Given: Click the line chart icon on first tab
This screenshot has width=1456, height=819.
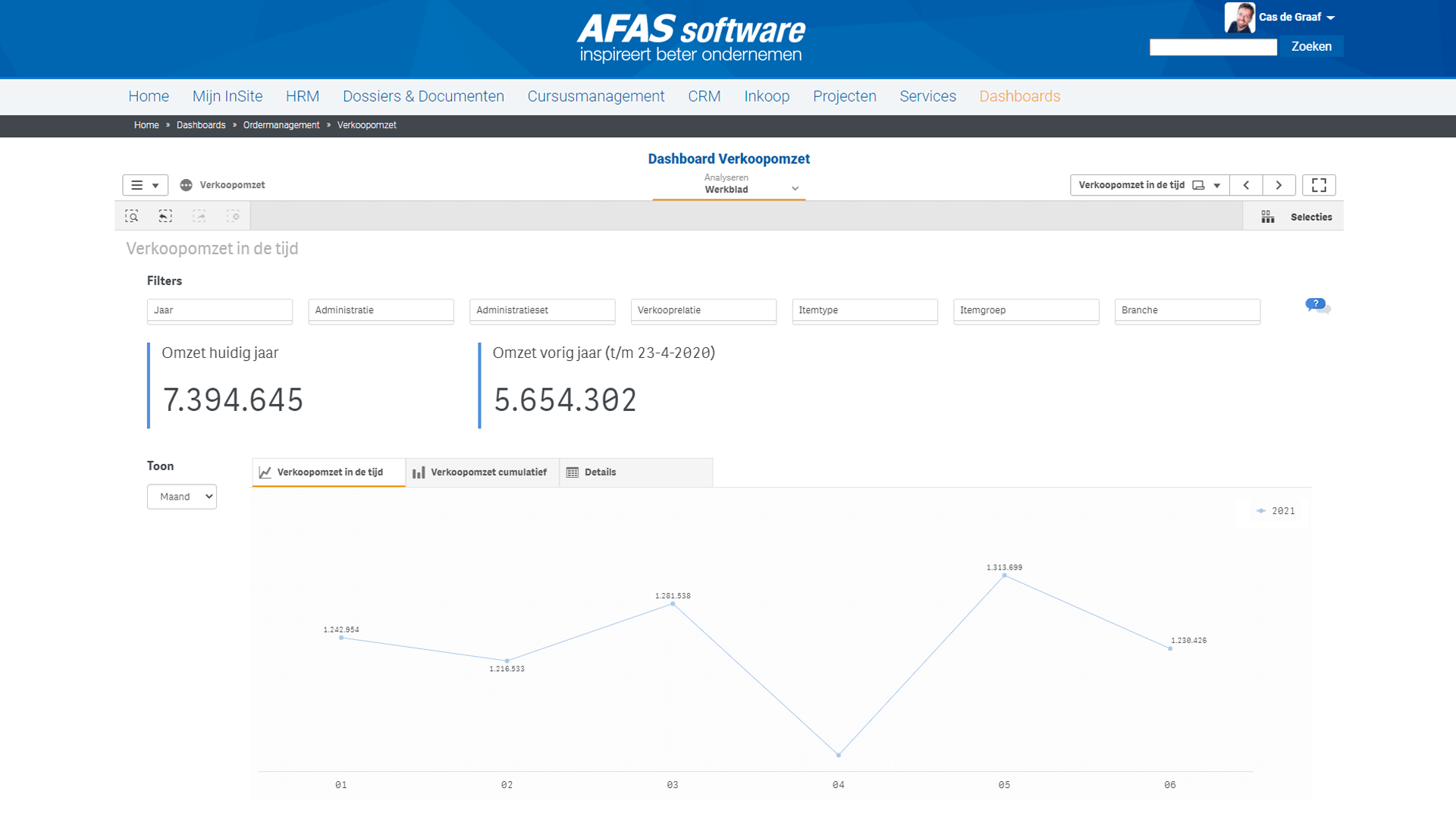Looking at the screenshot, I should [x=265, y=472].
